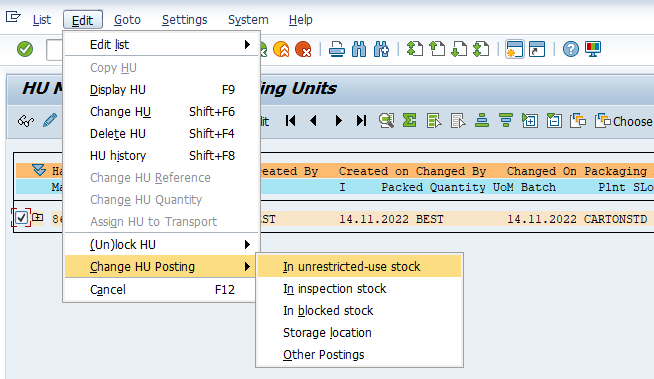Click the pencil change icon
654x379 pixels.
coord(50,121)
